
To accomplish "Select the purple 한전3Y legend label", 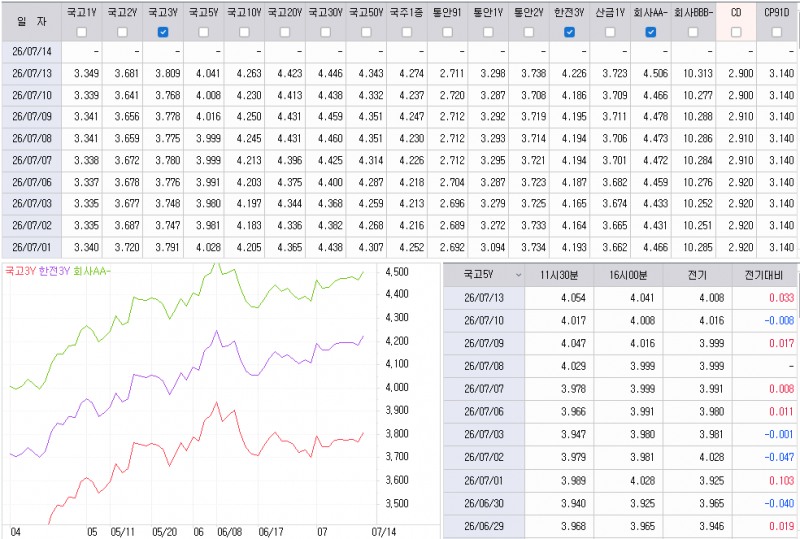I will 54,271.
